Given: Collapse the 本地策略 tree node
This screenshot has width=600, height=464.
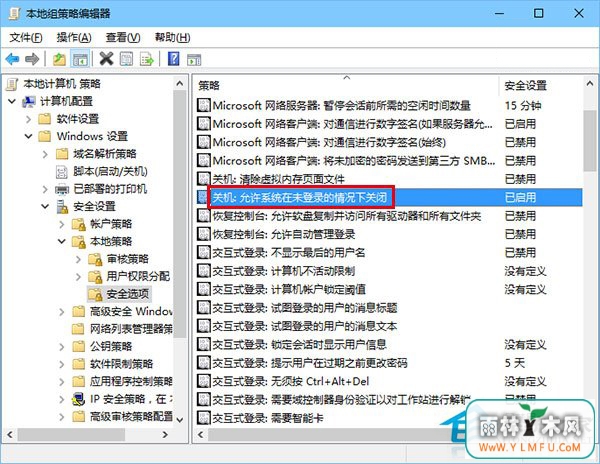Looking at the screenshot, I should pos(62,241).
